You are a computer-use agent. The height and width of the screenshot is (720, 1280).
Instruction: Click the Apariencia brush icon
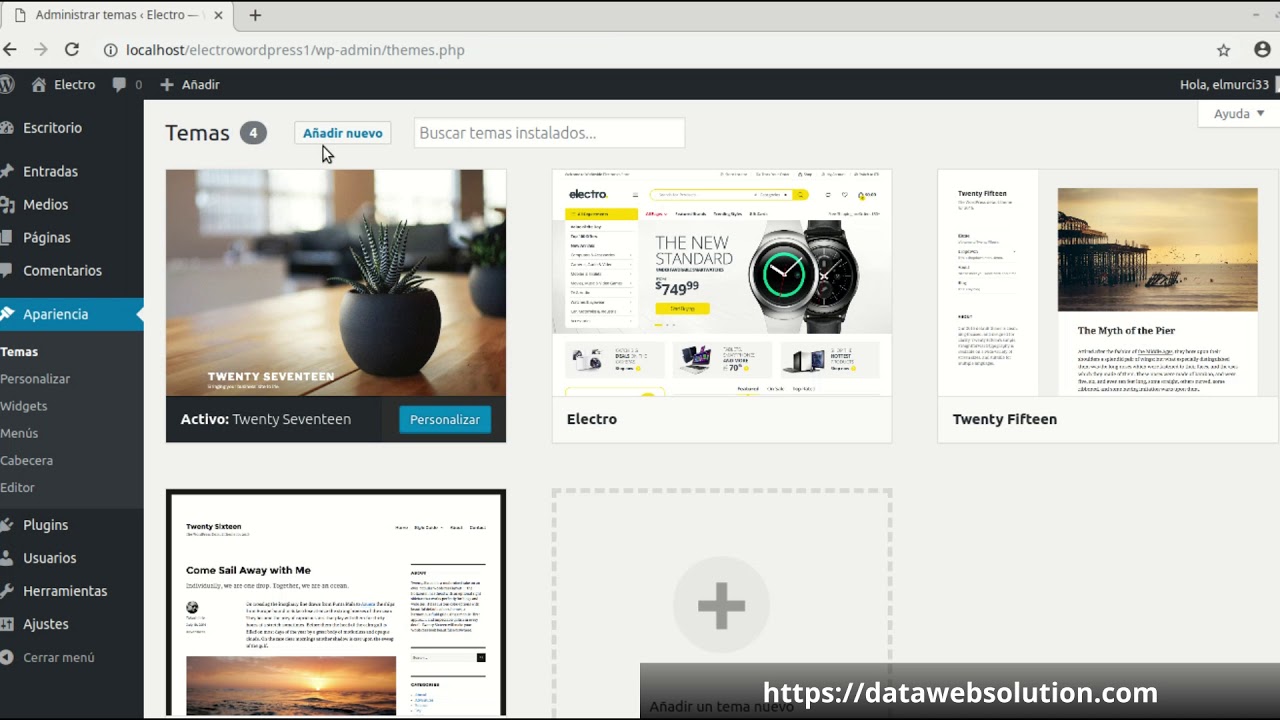pyautogui.click(x=7, y=313)
